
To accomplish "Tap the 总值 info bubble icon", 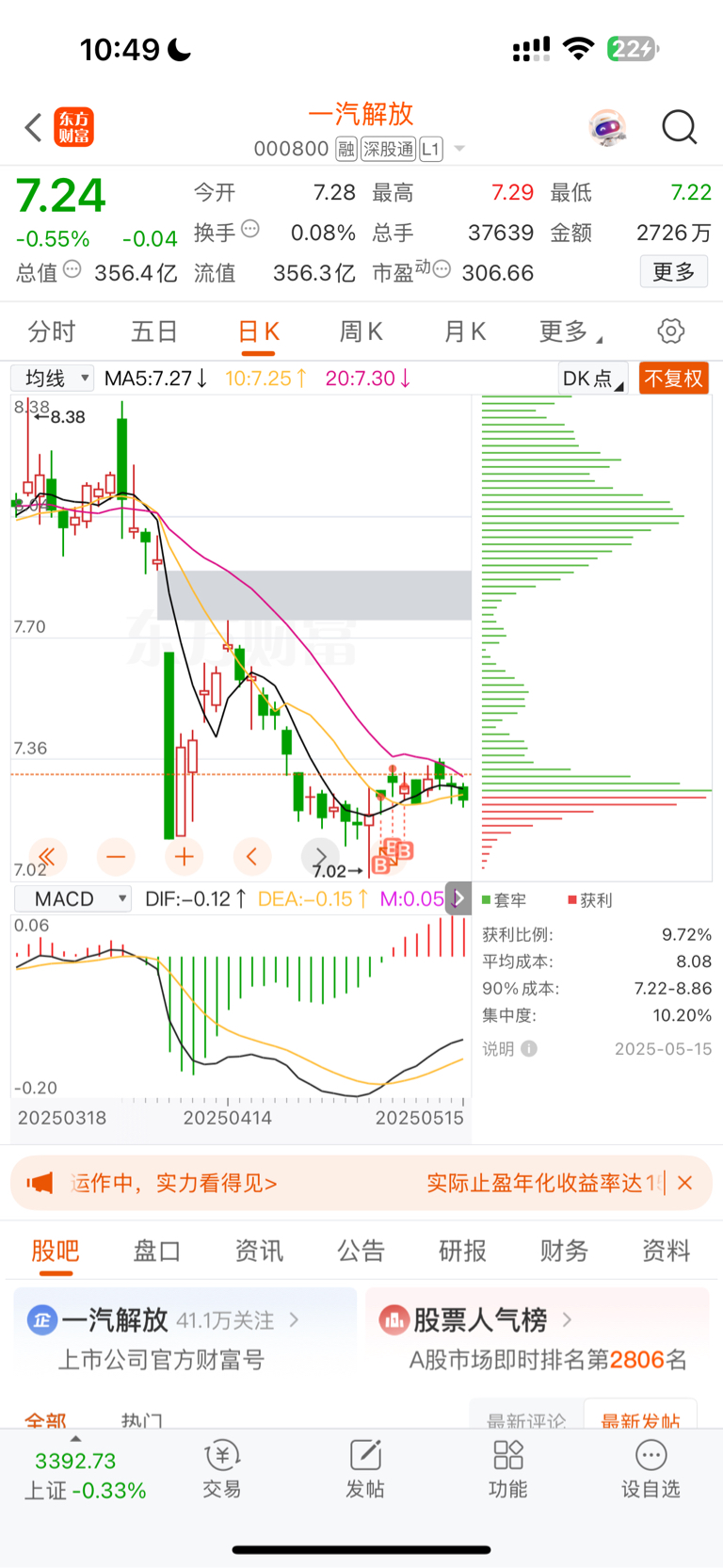I will [x=72, y=270].
